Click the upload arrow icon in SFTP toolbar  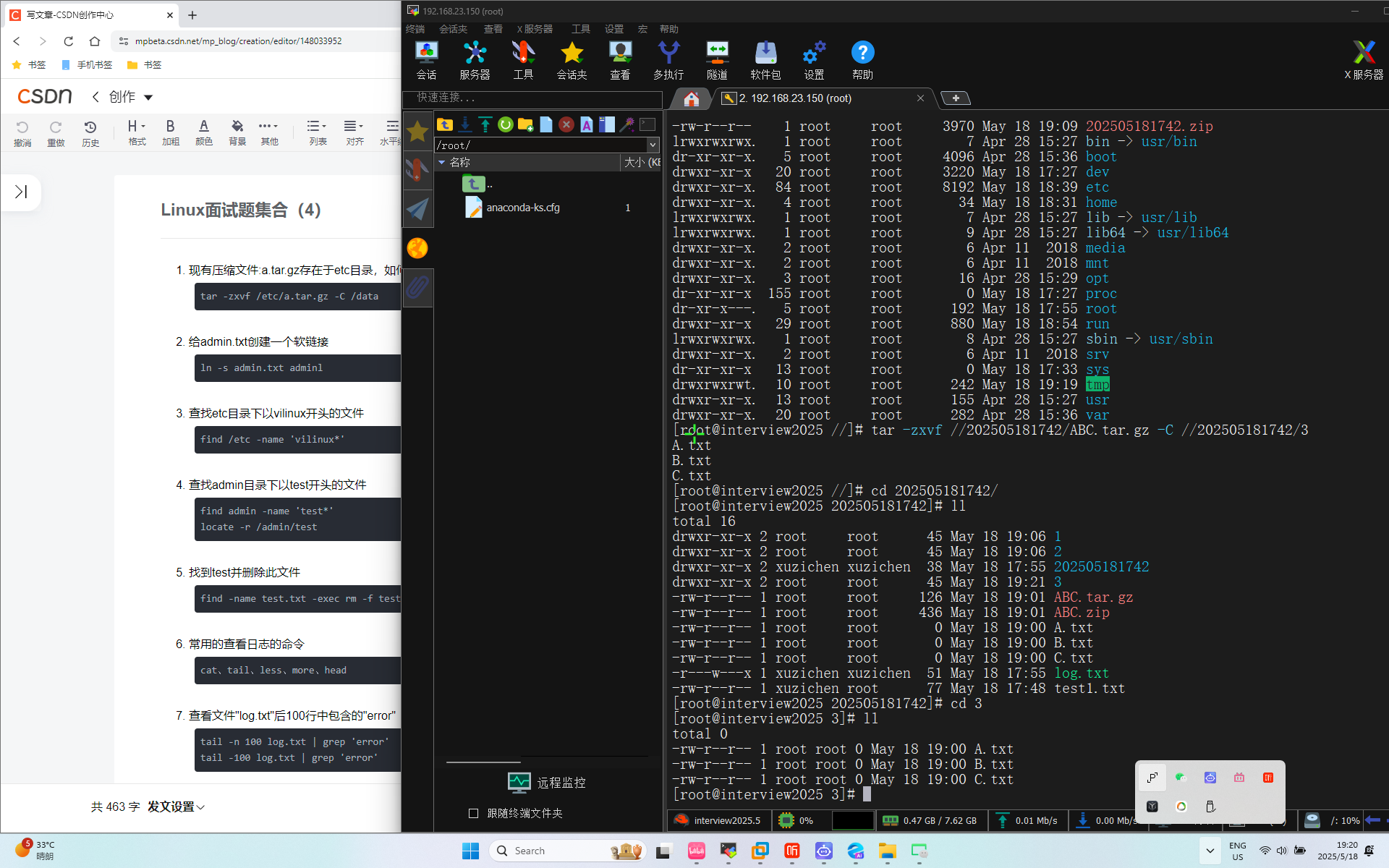pyautogui.click(x=485, y=124)
